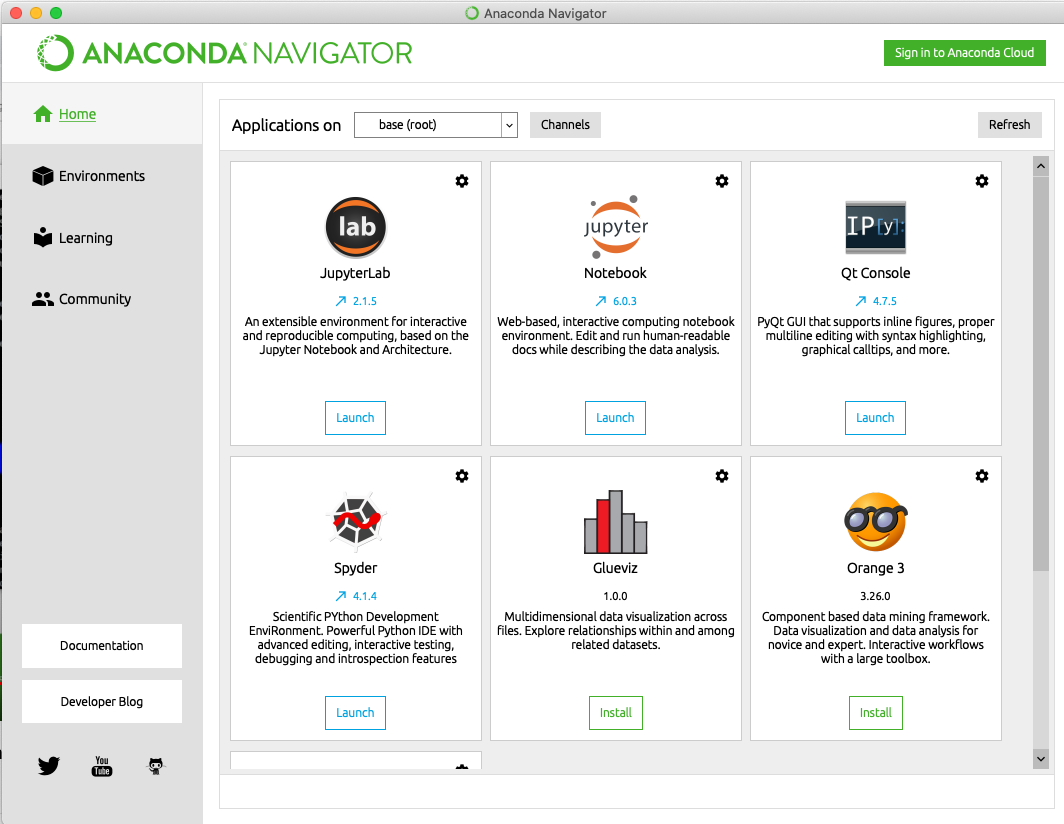This screenshot has width=1064, height=824.
Task: Click JupyterLab version 2.1.5 update arrow
Action: 341,301
